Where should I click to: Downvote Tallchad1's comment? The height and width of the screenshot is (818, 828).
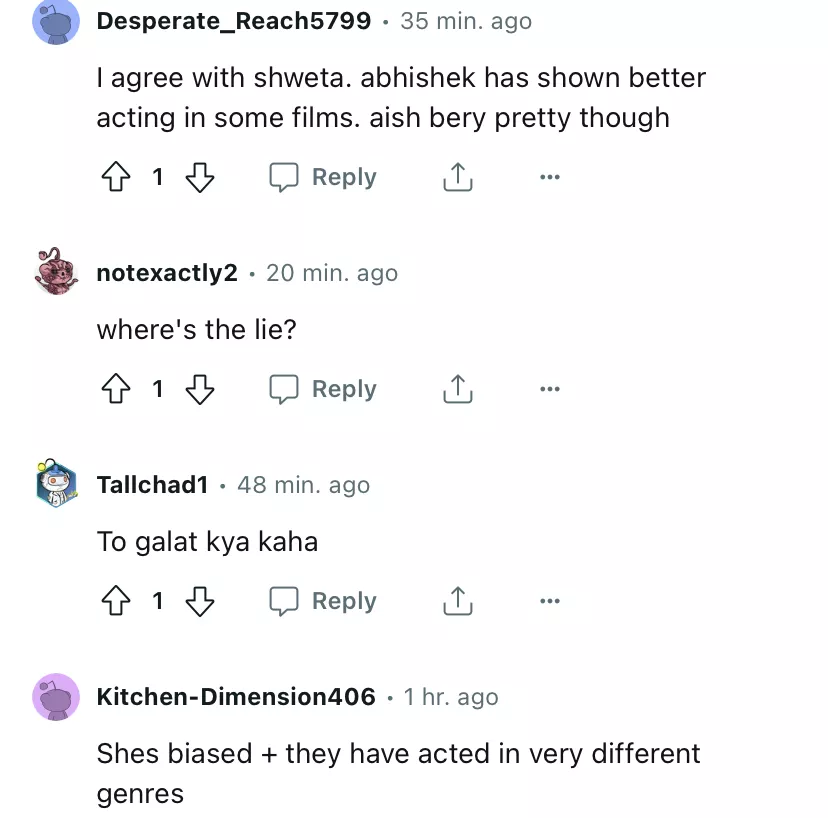200,601
